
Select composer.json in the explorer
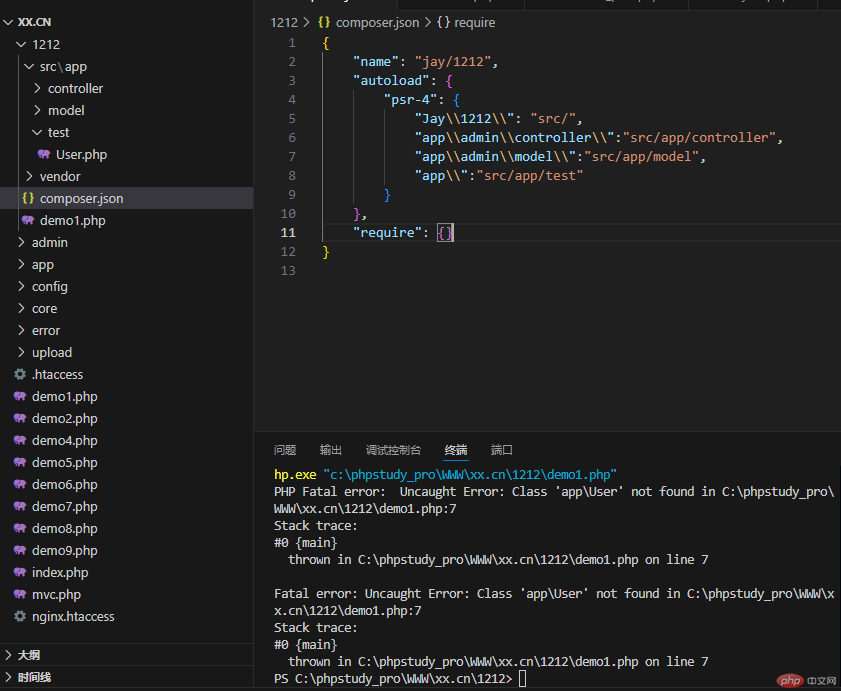(x=127, y=198)
